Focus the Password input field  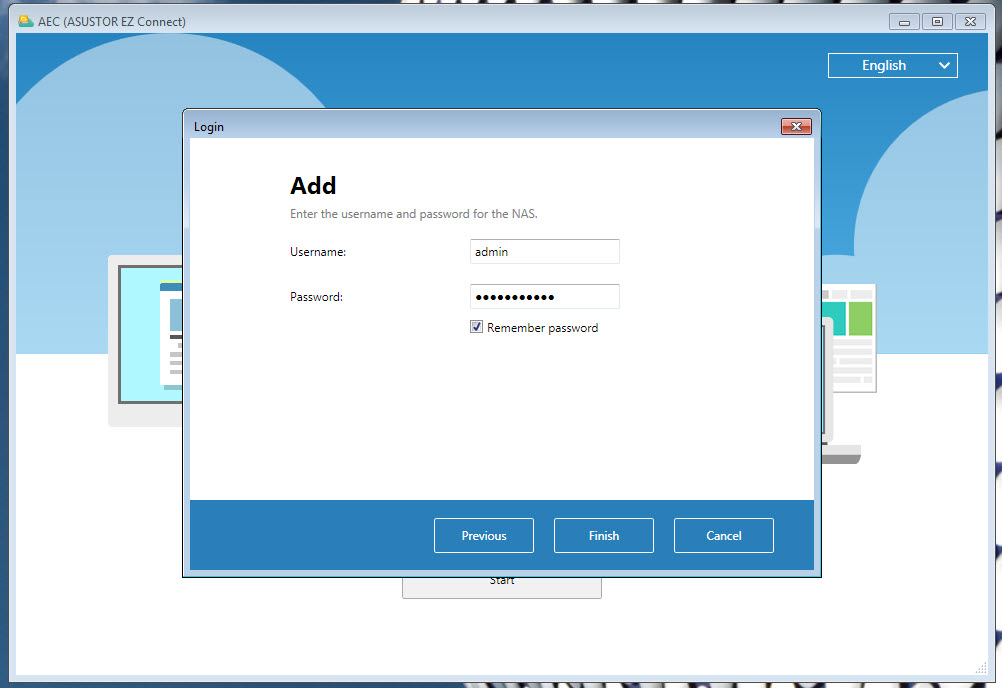tap(544, 296)
